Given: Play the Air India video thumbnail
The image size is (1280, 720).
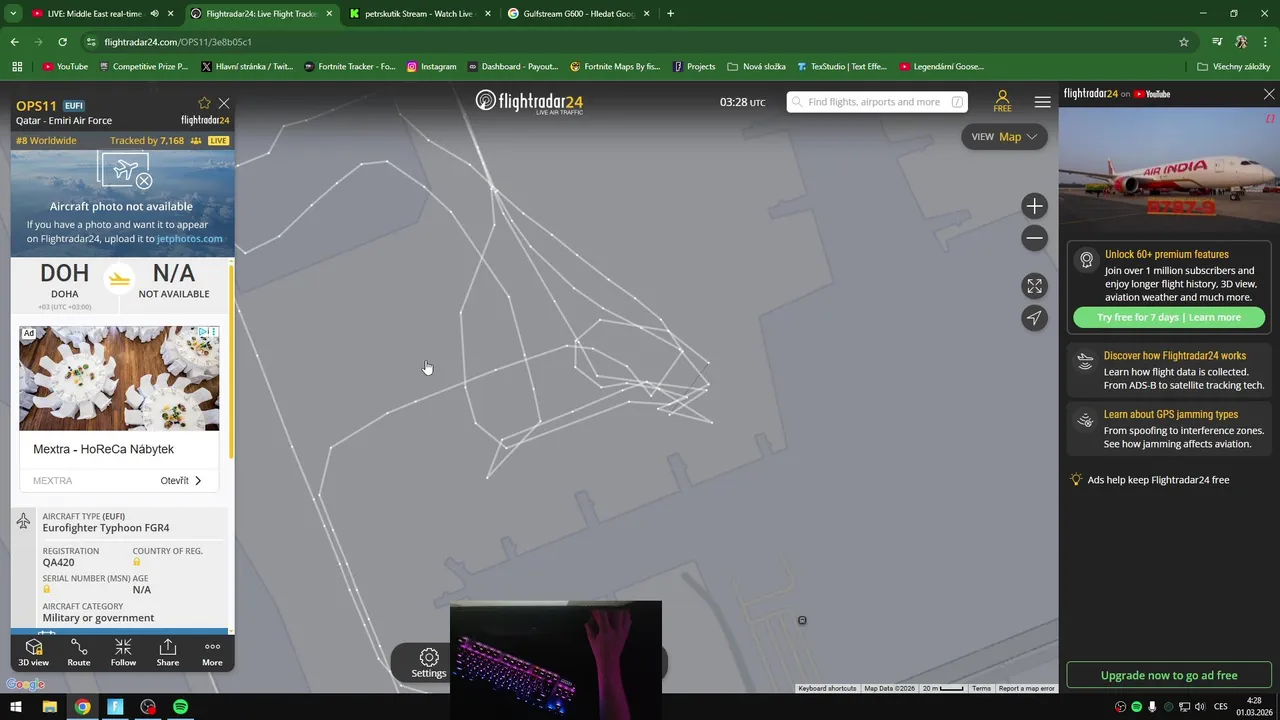Looking at the screenshot, I should pyautogui.click(x=1169, y=170).
